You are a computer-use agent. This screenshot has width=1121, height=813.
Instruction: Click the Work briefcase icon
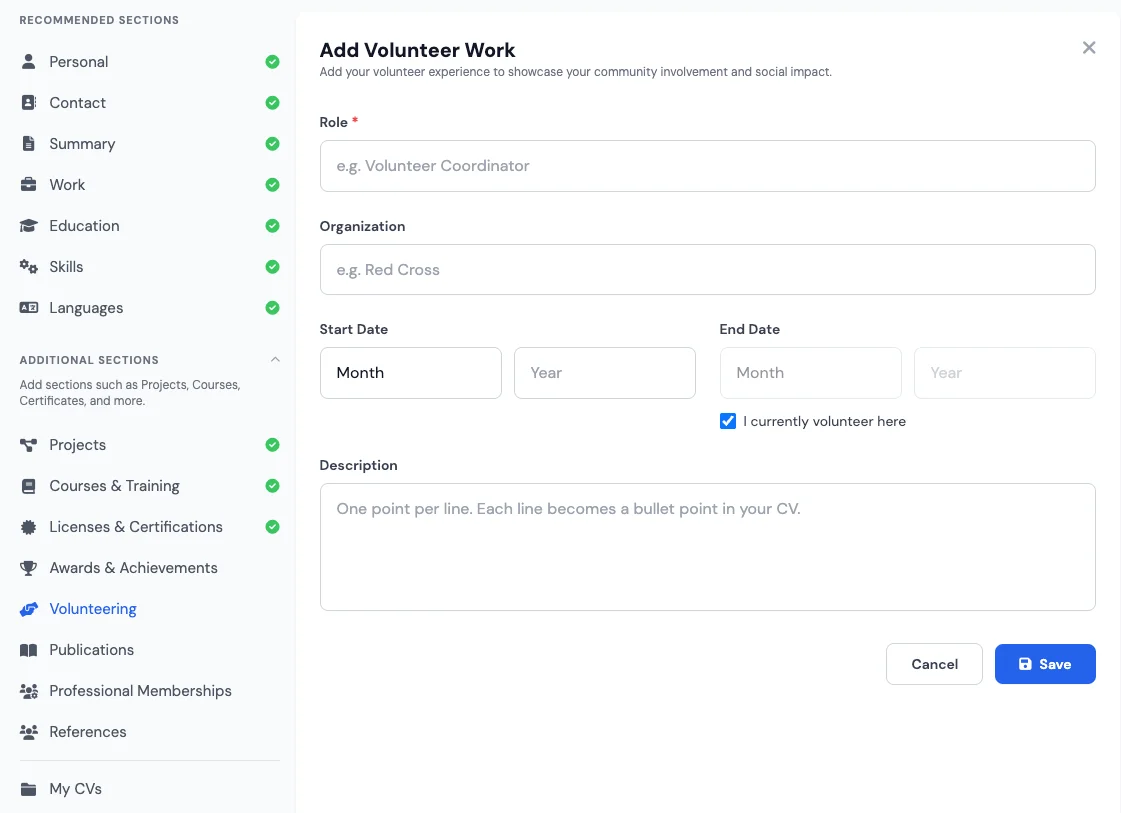pyautogui.click(x=29, y=184)
